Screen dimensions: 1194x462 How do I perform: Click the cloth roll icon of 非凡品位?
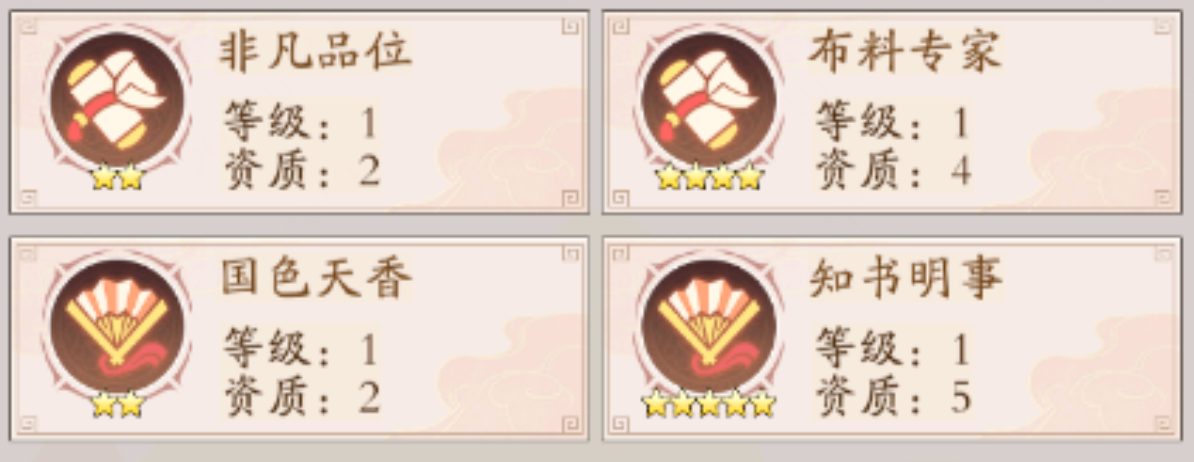117,98
